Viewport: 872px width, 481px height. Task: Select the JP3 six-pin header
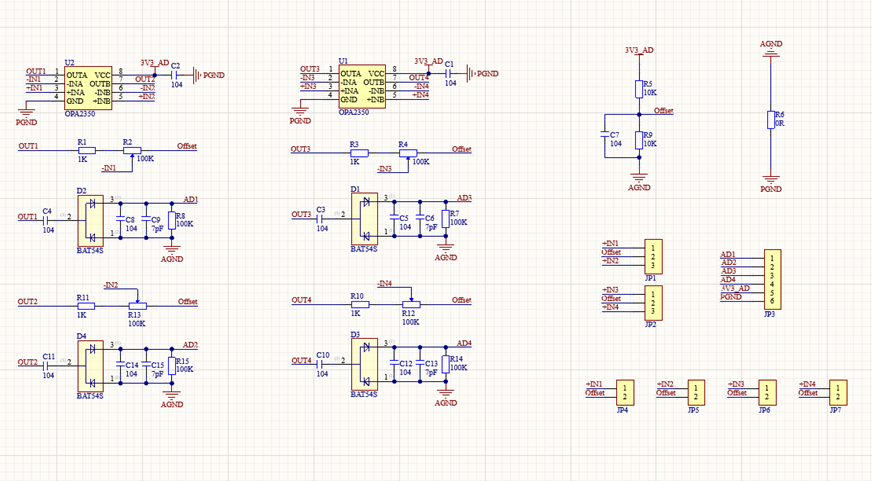coord(772,280)
